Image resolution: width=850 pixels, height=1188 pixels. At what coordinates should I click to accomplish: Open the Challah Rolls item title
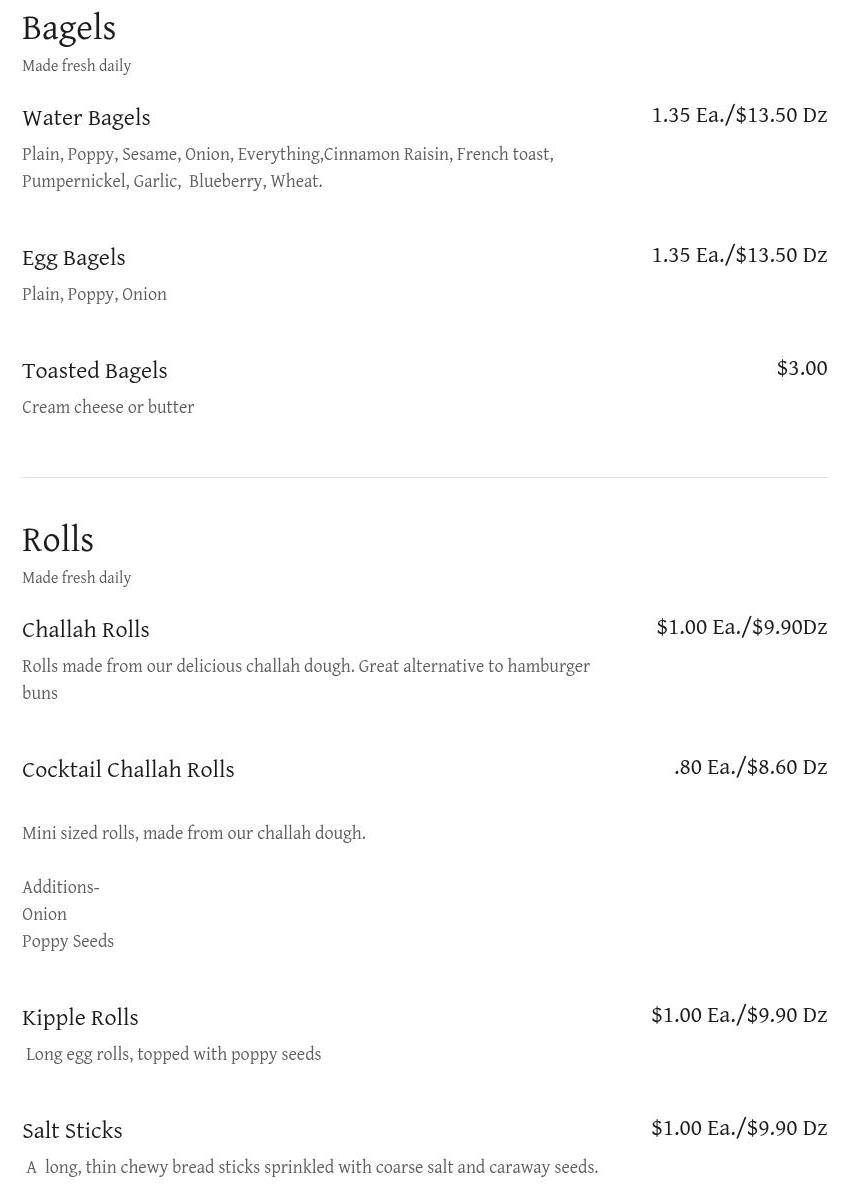[x=86, y=630]
